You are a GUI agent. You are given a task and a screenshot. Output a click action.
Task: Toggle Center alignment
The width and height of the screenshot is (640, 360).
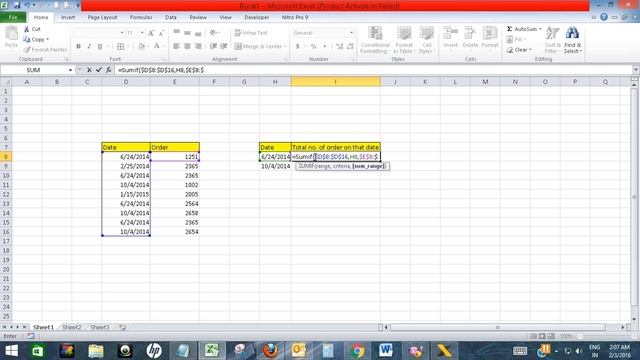tap(187, 47)
